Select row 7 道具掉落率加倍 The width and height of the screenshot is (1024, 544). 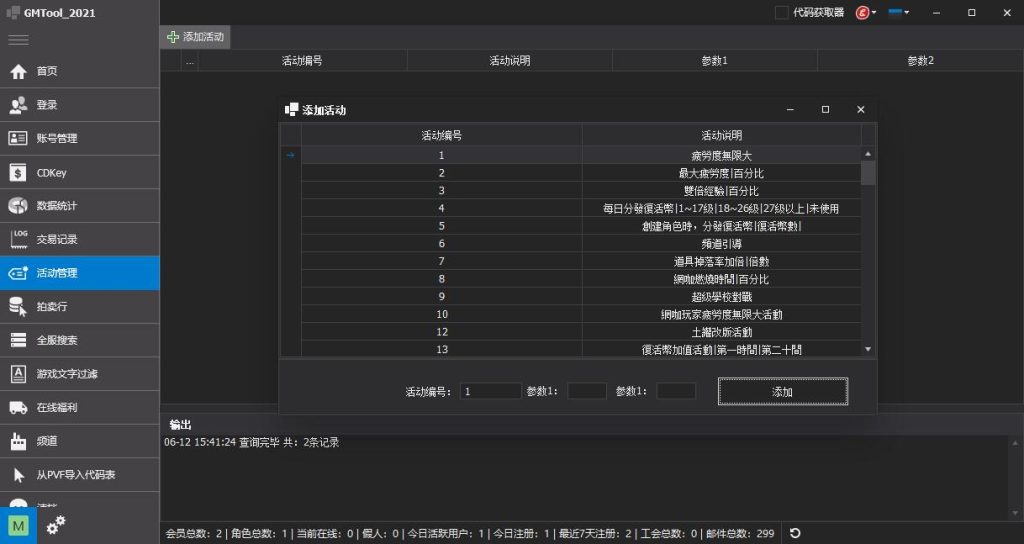pyautogui.click(x=581, y=261)
